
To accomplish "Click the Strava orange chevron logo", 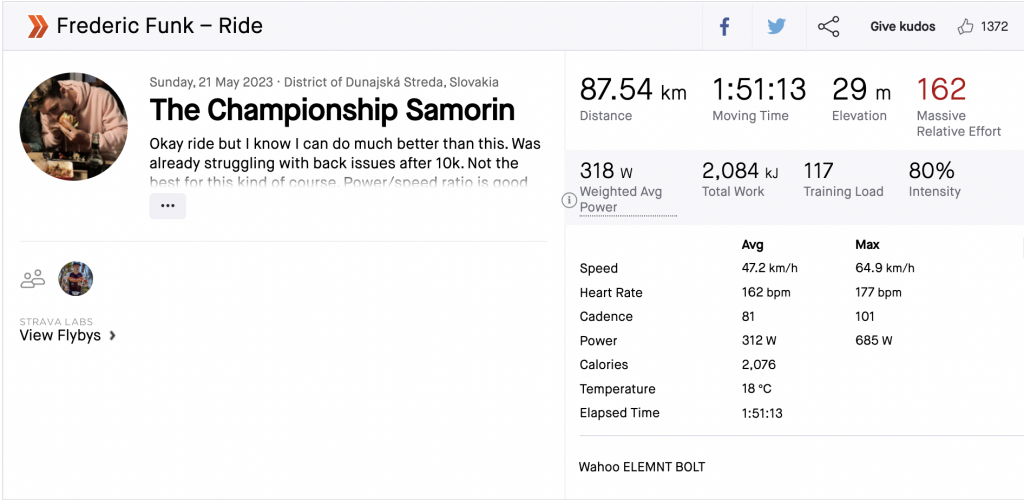I will 37,26.
